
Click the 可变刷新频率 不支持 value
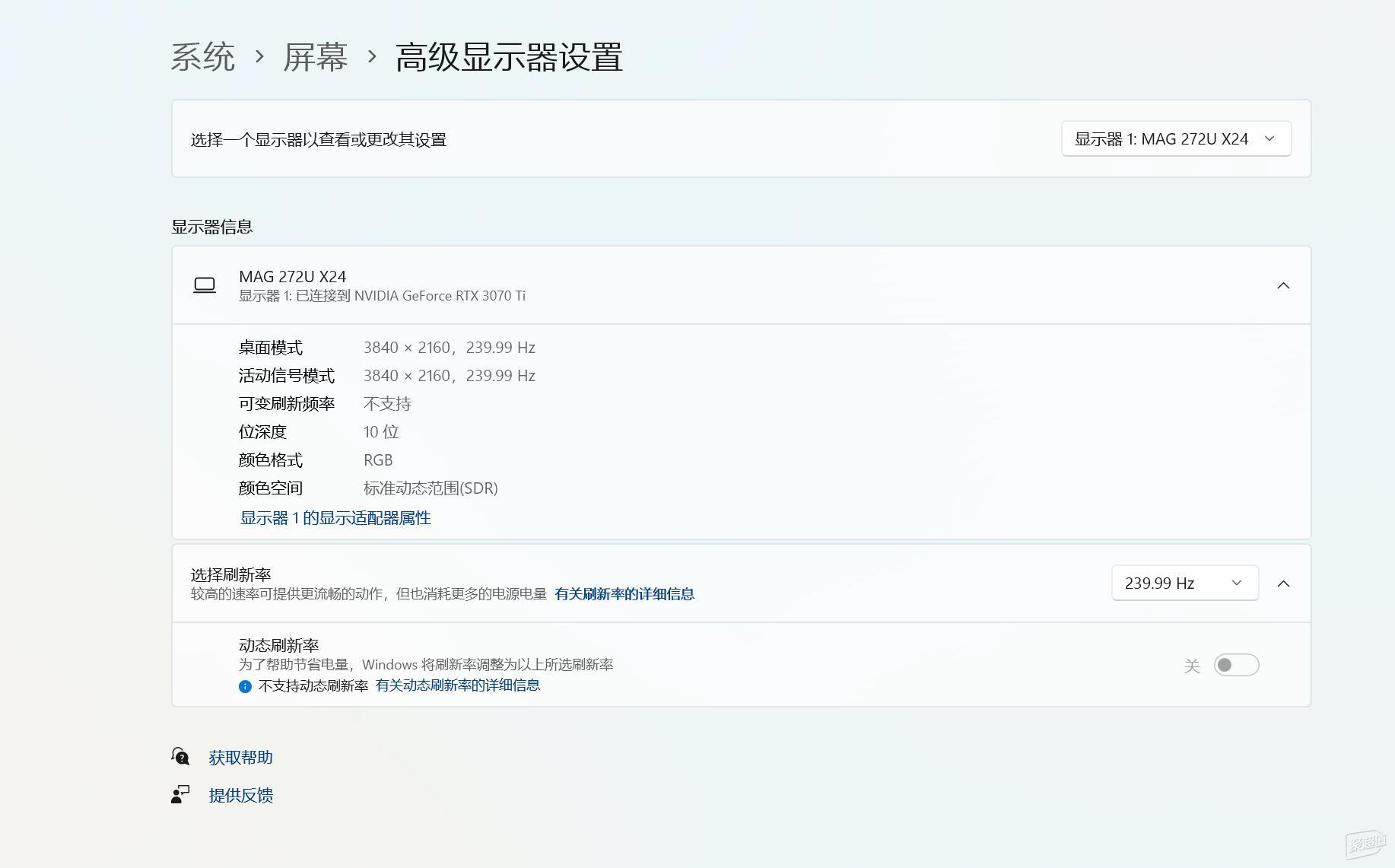point(387,404)
